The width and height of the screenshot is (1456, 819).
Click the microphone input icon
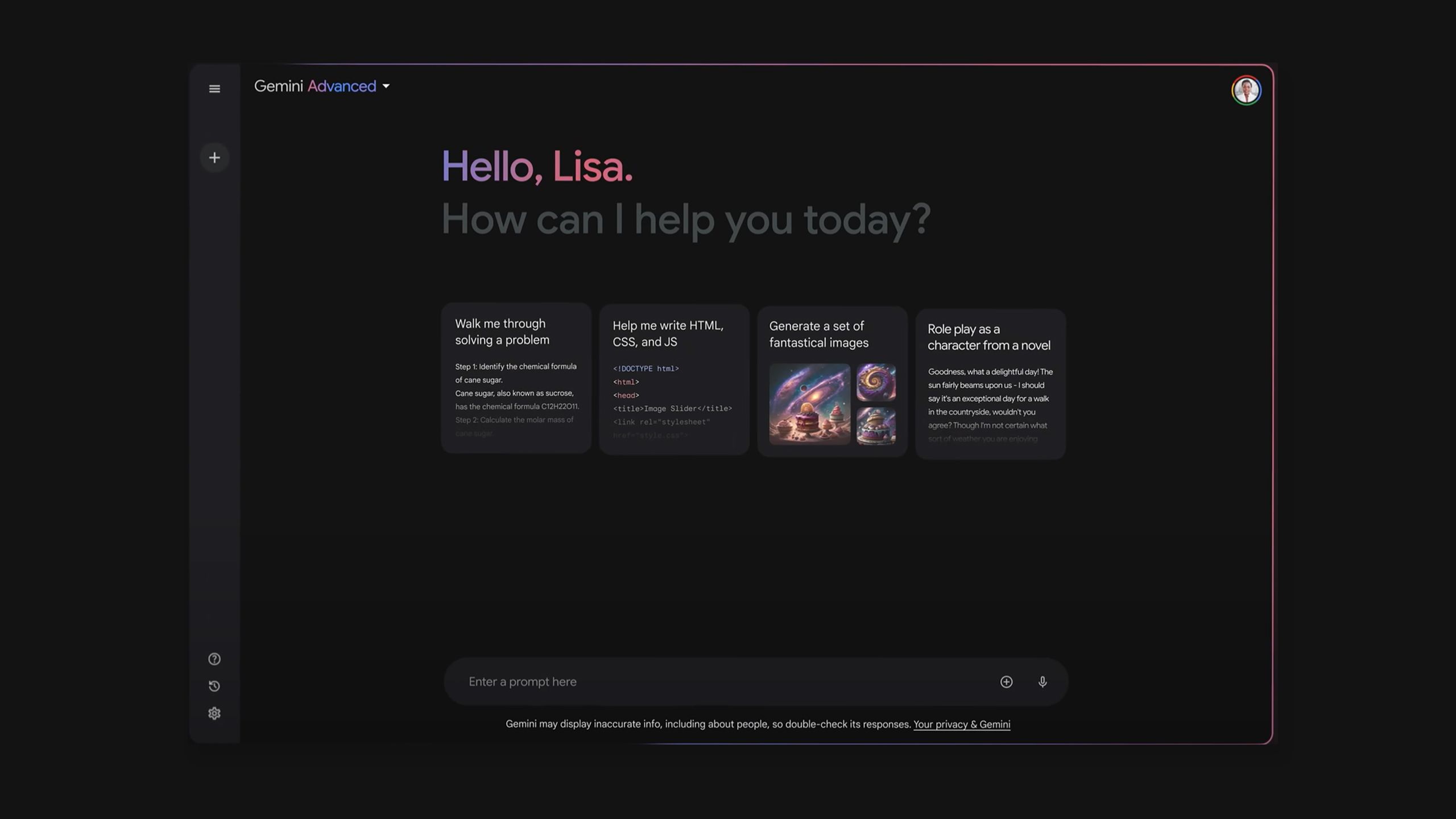pyautogui.click(x=1043, y=682)
